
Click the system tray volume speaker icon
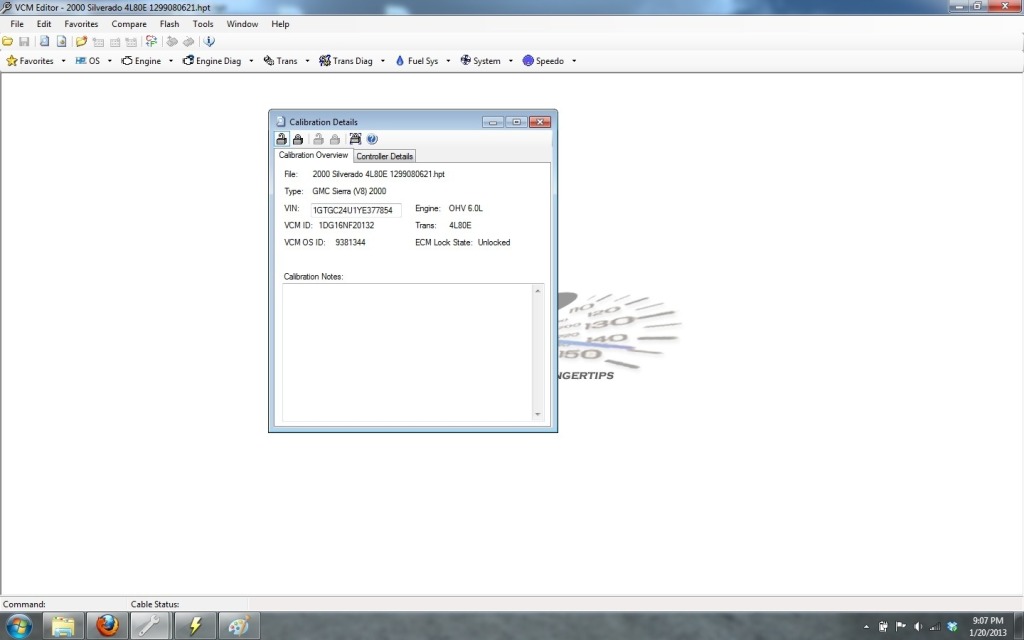(918, 626)
